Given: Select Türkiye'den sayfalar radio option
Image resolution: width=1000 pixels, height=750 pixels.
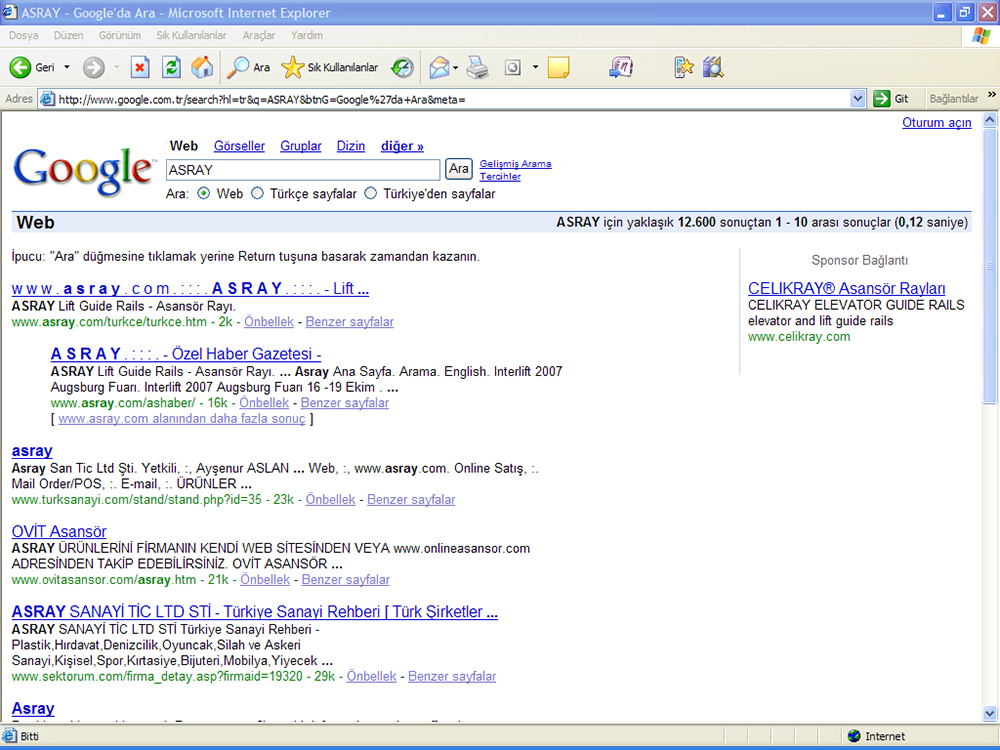Looking at the screenshot, I should [371, 193].
